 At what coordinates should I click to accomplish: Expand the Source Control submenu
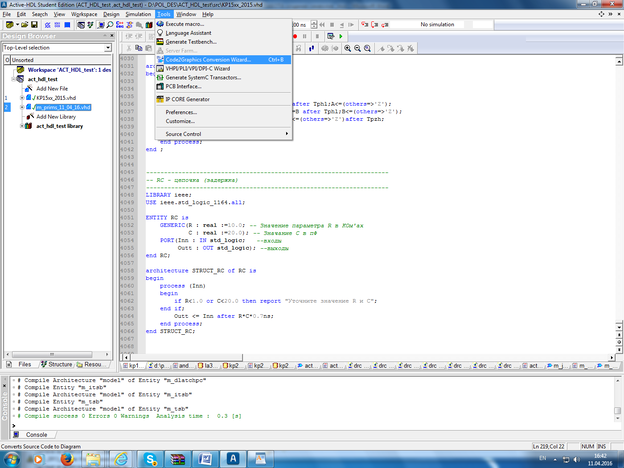click(x=184, y=134)
